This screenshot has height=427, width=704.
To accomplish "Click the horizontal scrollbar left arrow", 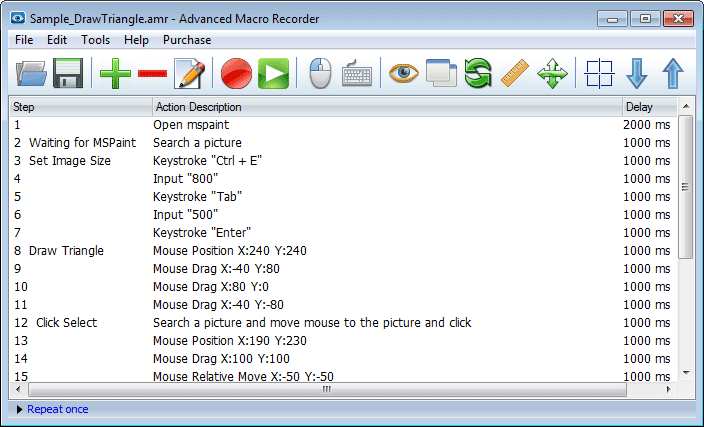I will coord(18,389).
